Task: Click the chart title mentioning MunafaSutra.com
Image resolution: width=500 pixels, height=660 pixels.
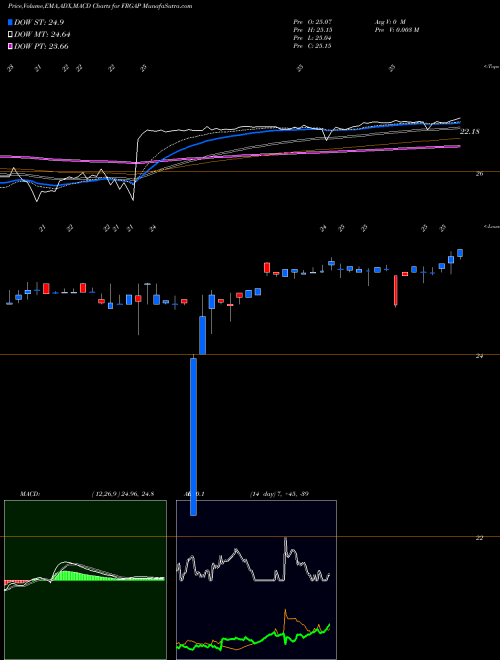Action: [x=100, y=6]
